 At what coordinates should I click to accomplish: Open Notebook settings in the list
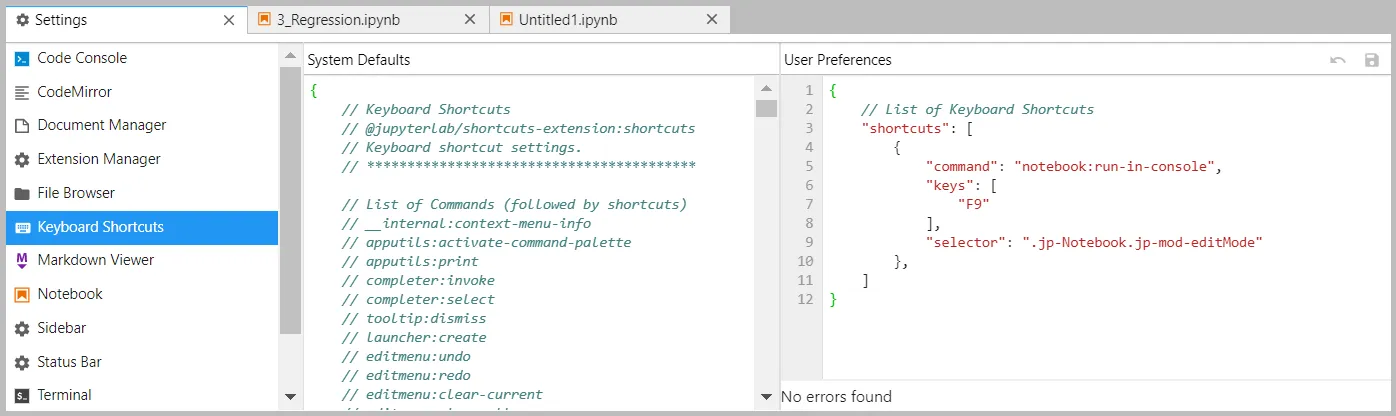coord(70,294)
